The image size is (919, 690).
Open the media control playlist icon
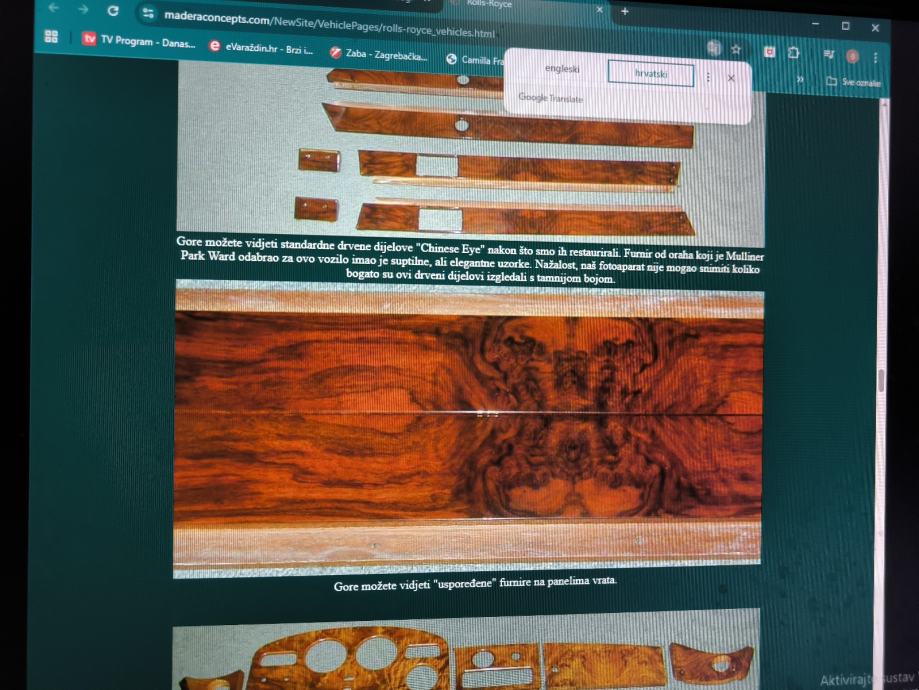829,55
